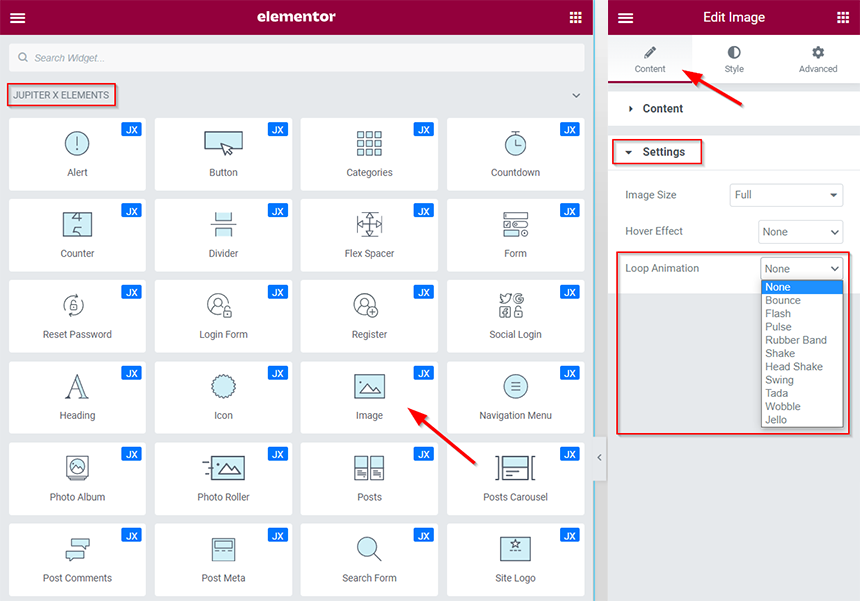Select the Register widget
The height and width of the screenshot is (601, 860).
(369, 316)
